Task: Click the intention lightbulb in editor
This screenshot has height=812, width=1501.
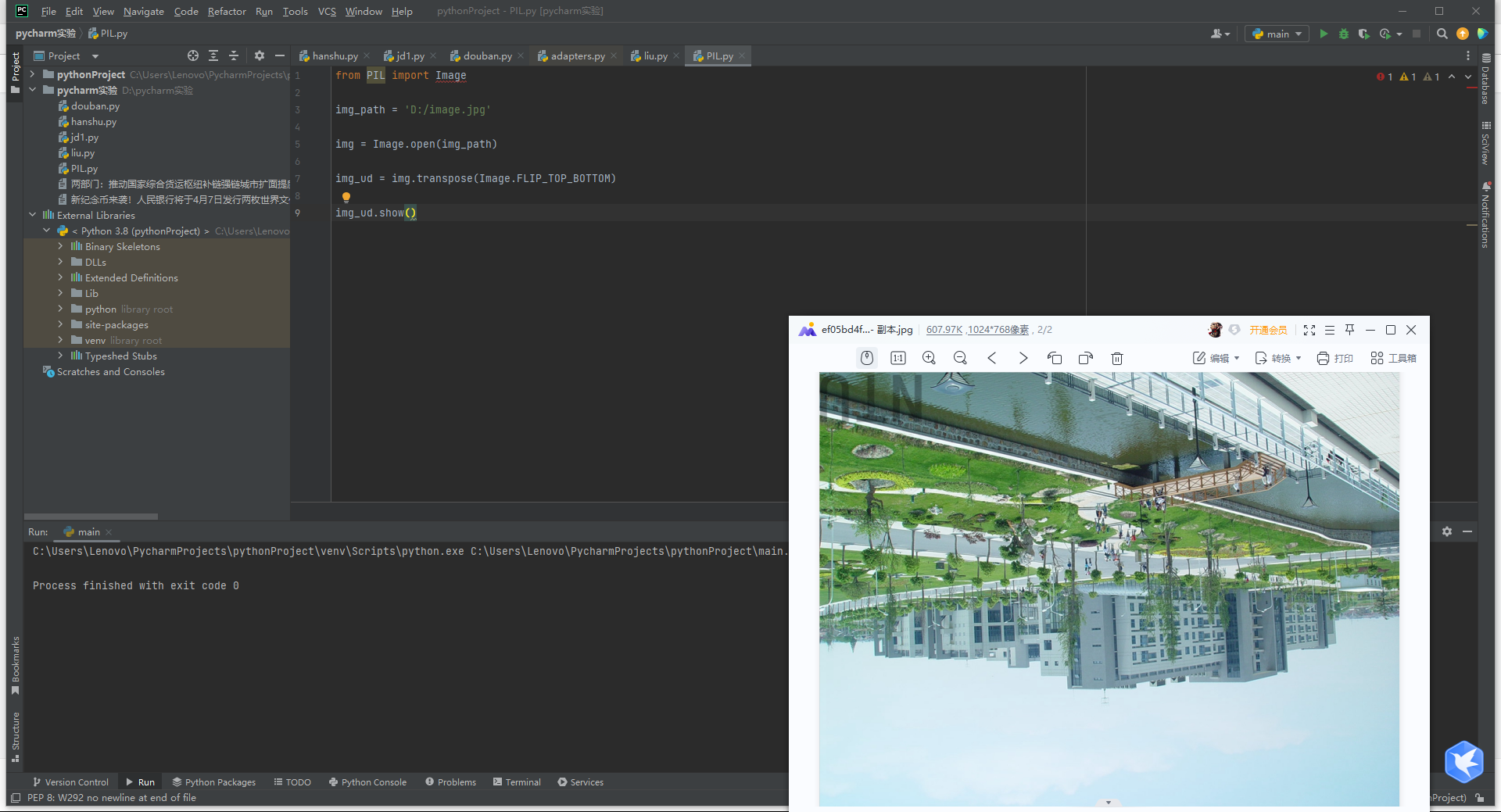Action: 346,197
